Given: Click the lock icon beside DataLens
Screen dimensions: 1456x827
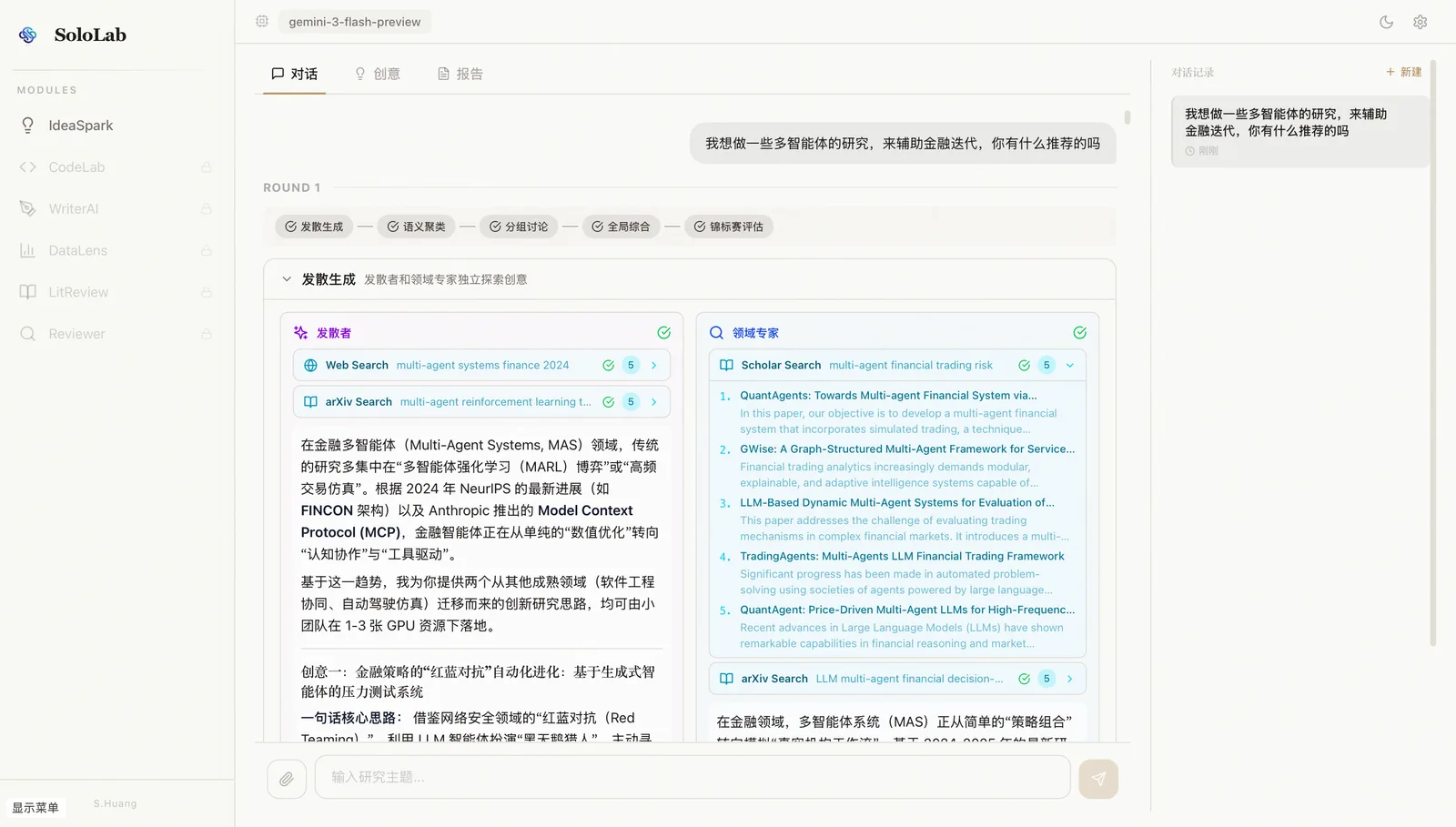Looking at the screenshot, I should (x=207, y=250).
